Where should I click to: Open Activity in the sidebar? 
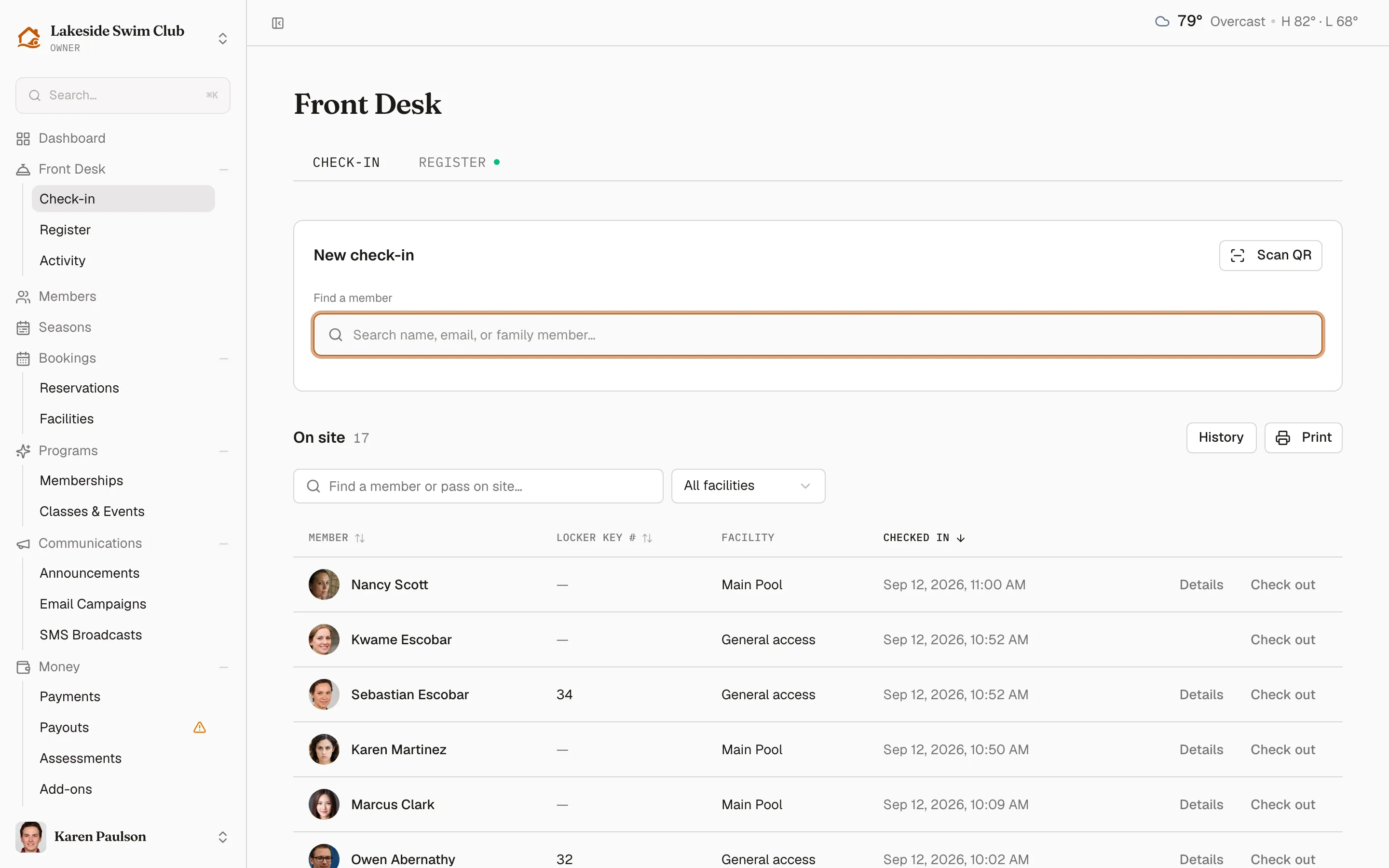click(123, 260)
